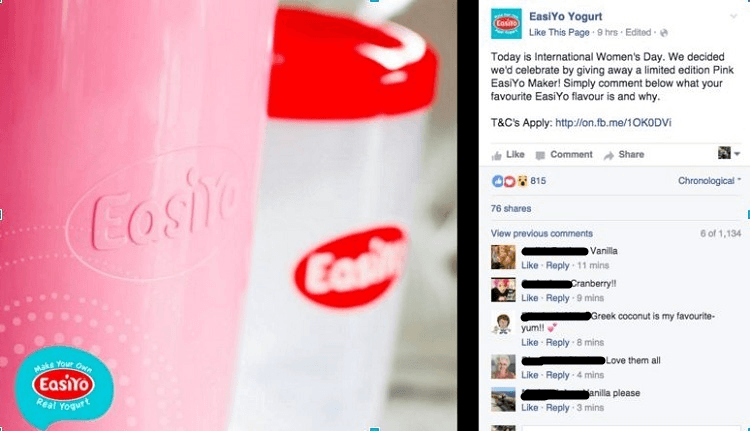The image size is (750, 431).
Task: Click the thumbs-up Like icon under post
Action: pyautogui.click(x=496, y=155)
